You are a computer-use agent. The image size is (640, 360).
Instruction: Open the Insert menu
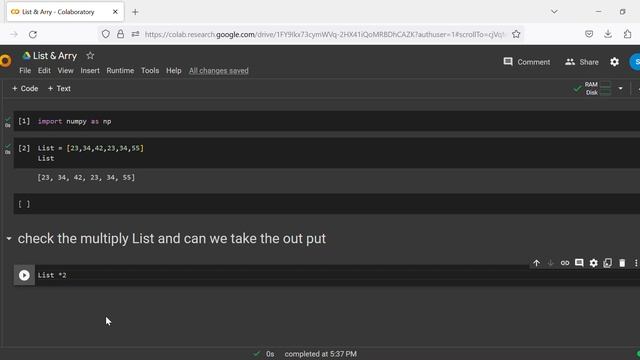[90, 71]
